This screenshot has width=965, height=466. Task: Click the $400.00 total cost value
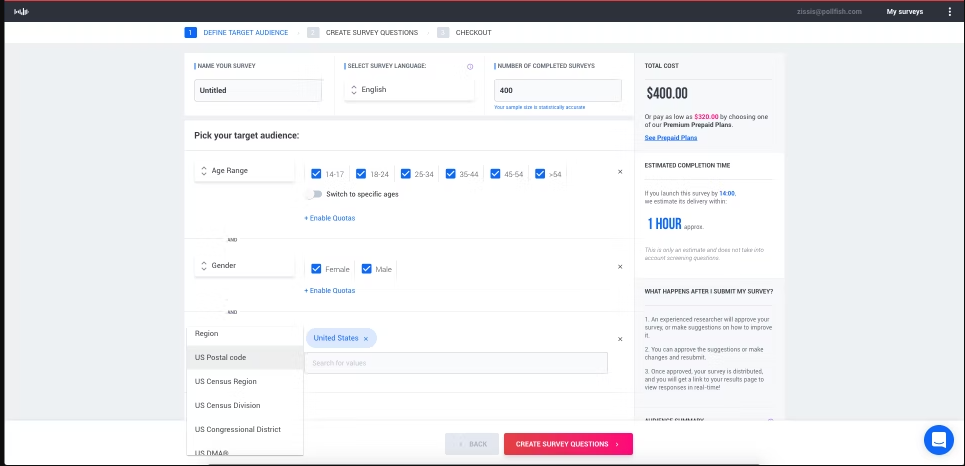click(667, 94)
